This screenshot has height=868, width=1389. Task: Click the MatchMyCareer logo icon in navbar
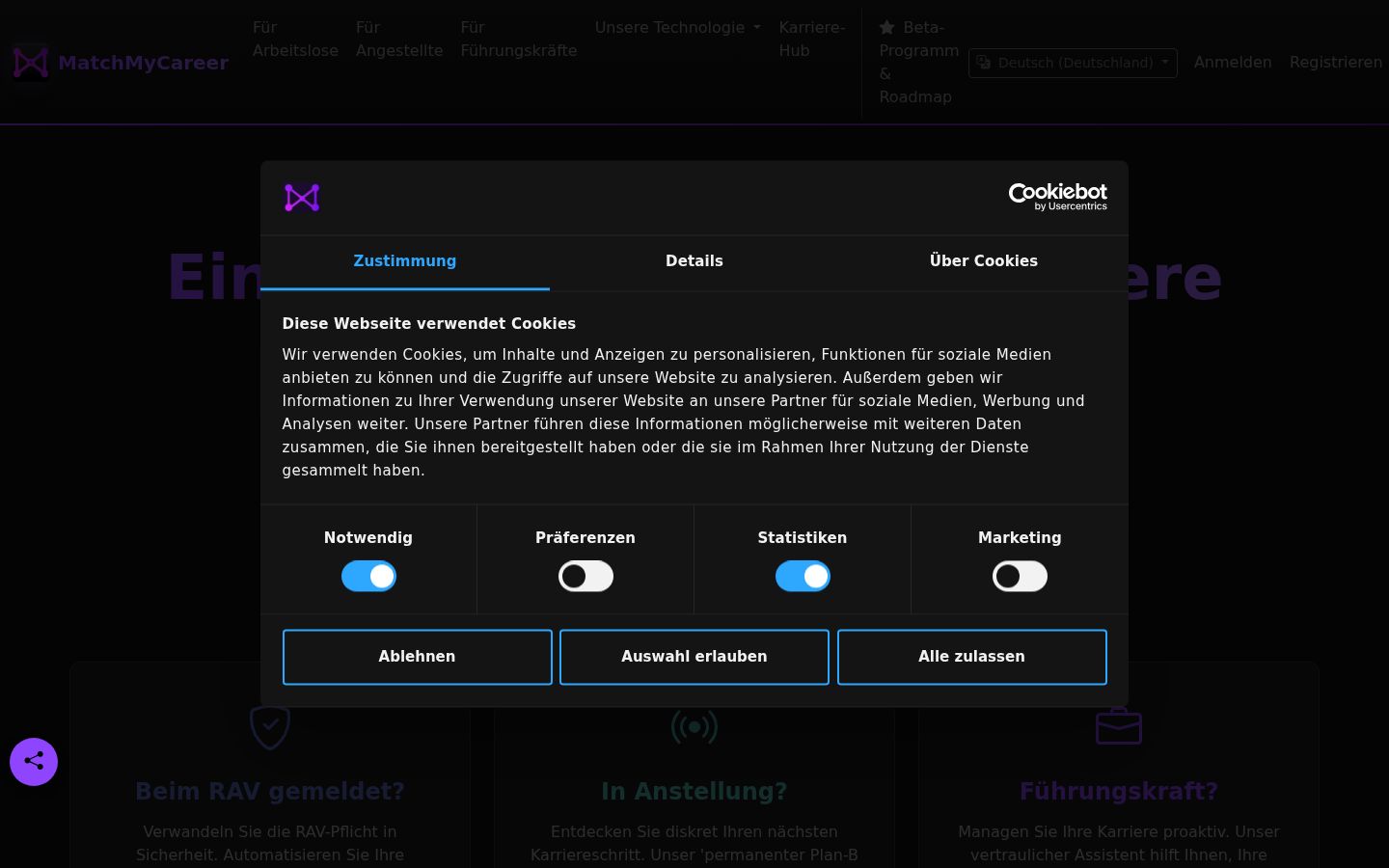[31, 63]
